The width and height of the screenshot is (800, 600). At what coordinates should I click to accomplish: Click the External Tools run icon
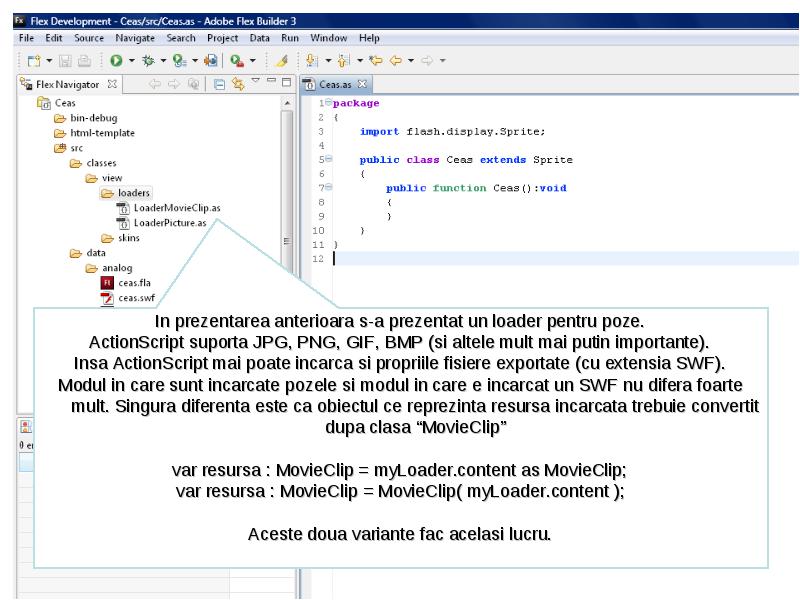tap(237, 61)
